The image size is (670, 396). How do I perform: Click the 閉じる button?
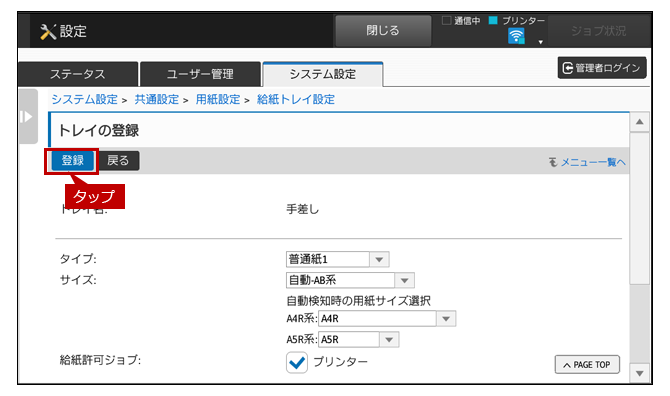tap(383, 31)
